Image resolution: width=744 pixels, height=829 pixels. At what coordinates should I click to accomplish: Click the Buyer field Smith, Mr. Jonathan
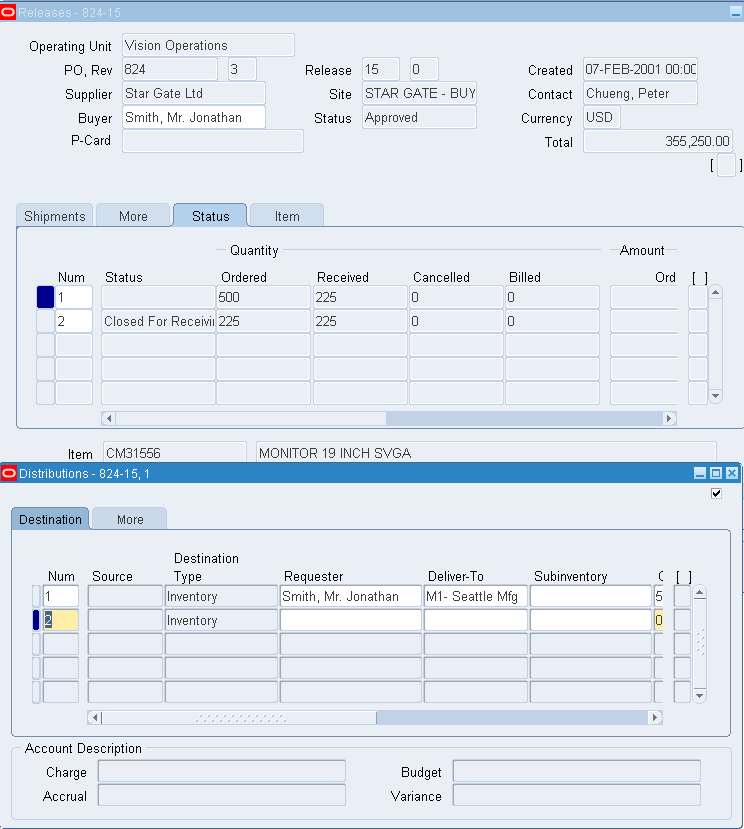[x=194, y=118]
